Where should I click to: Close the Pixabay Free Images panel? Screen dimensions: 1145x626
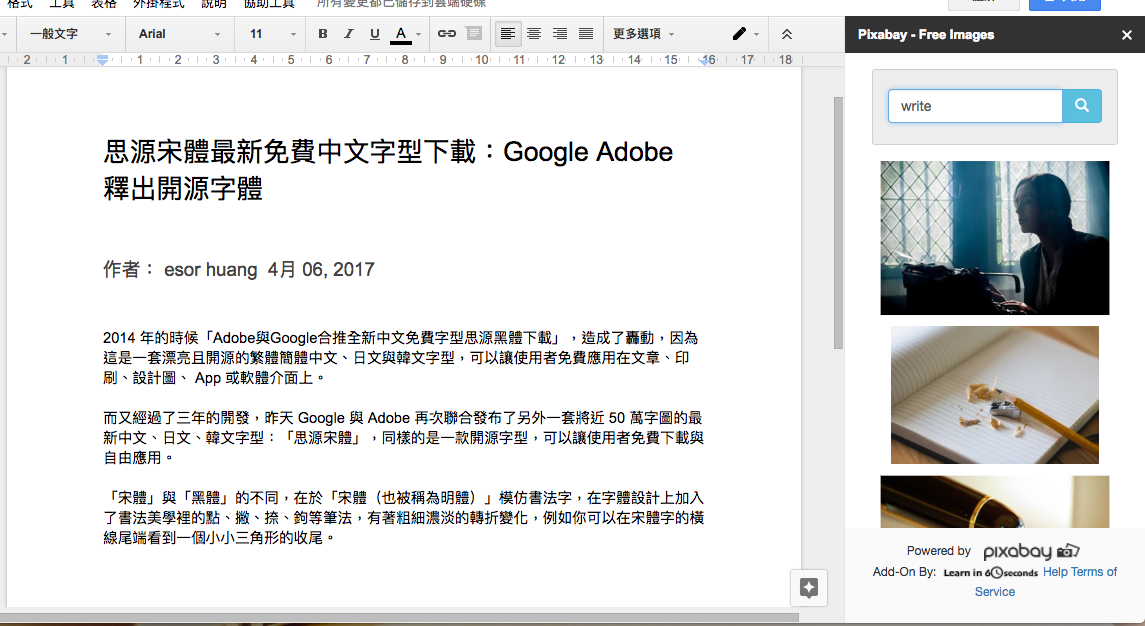pos(1127,35)
